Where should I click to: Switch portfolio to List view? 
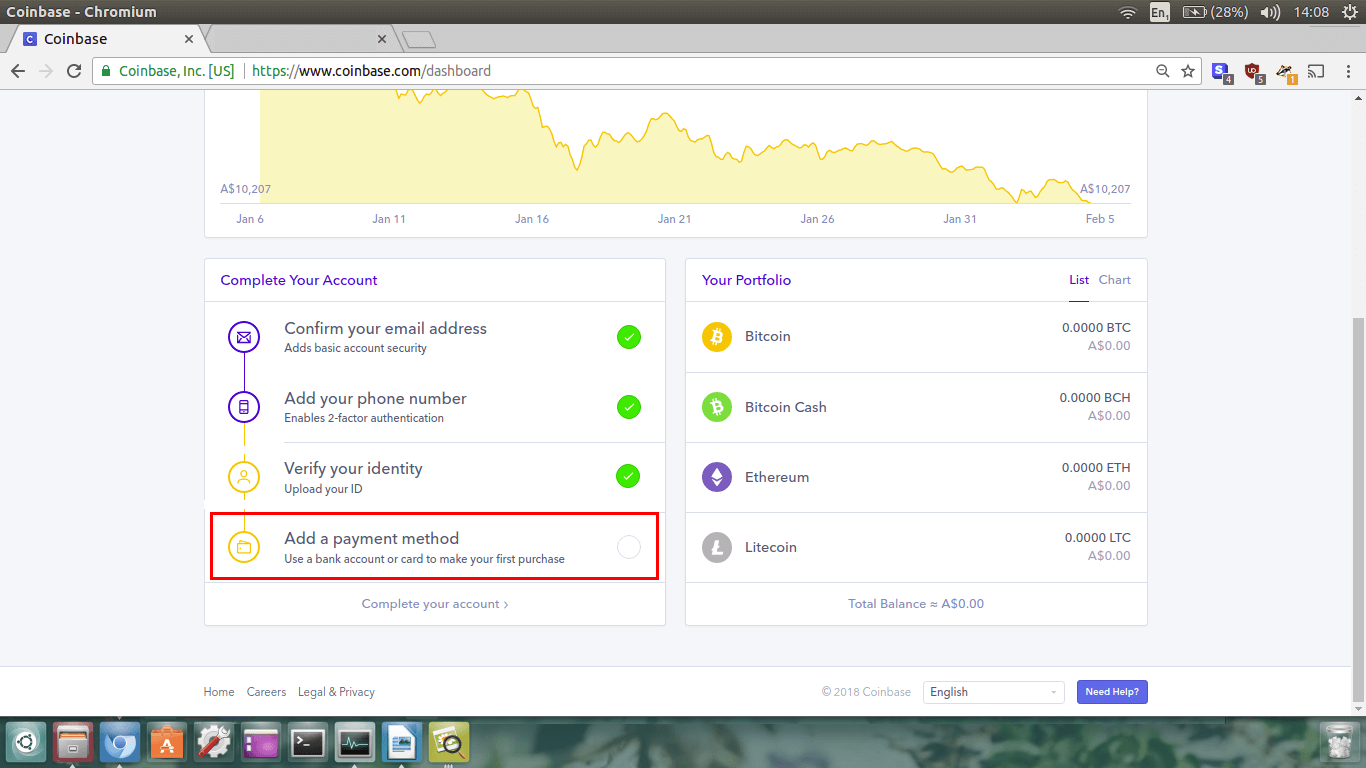tap(1078, 280)
